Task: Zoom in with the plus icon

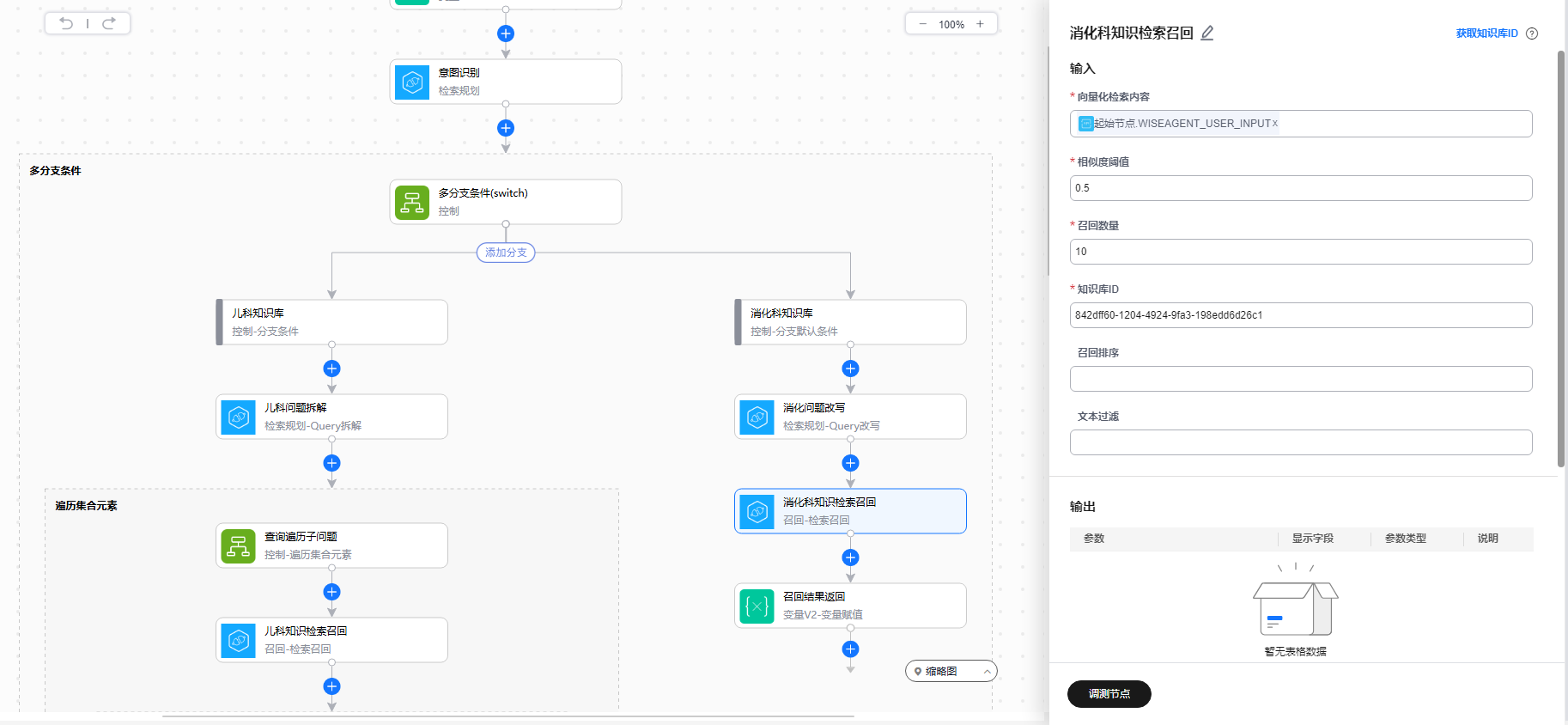Action: tap(980, 24)
